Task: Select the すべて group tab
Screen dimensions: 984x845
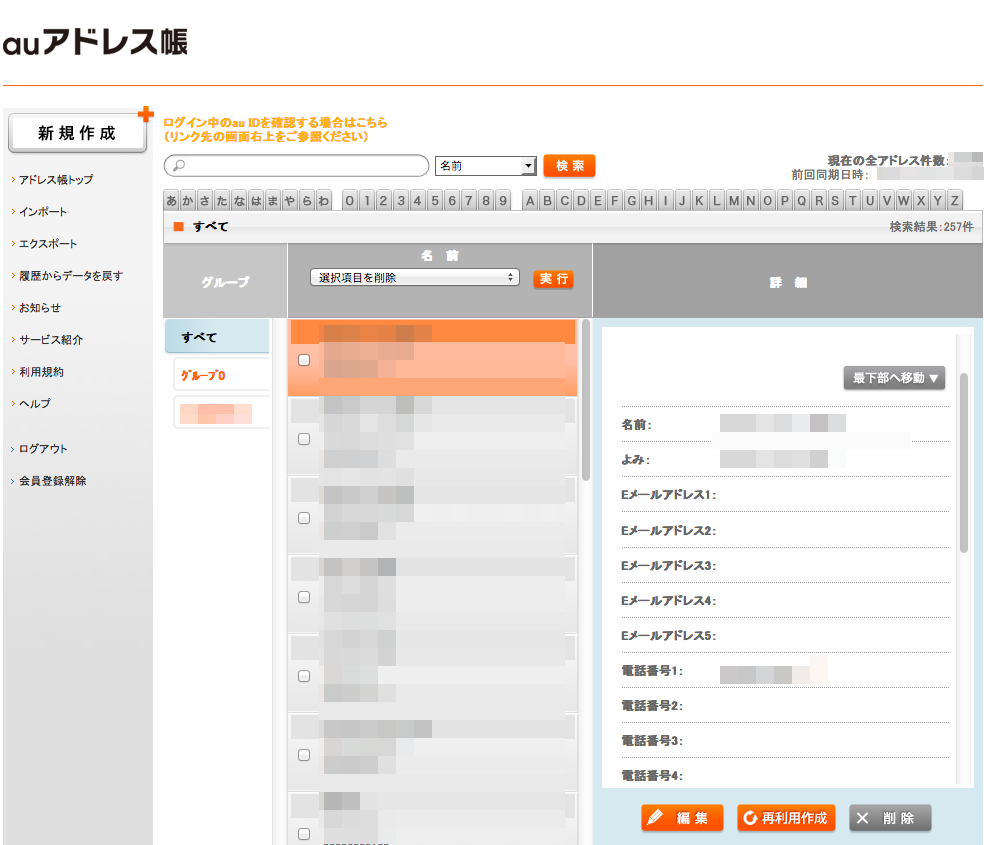Action: [x=217, y=337]
